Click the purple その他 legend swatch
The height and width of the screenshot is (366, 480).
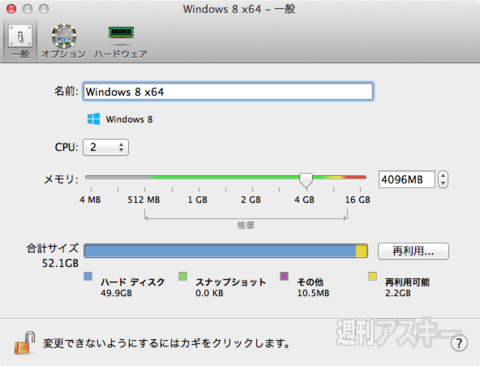284,276
